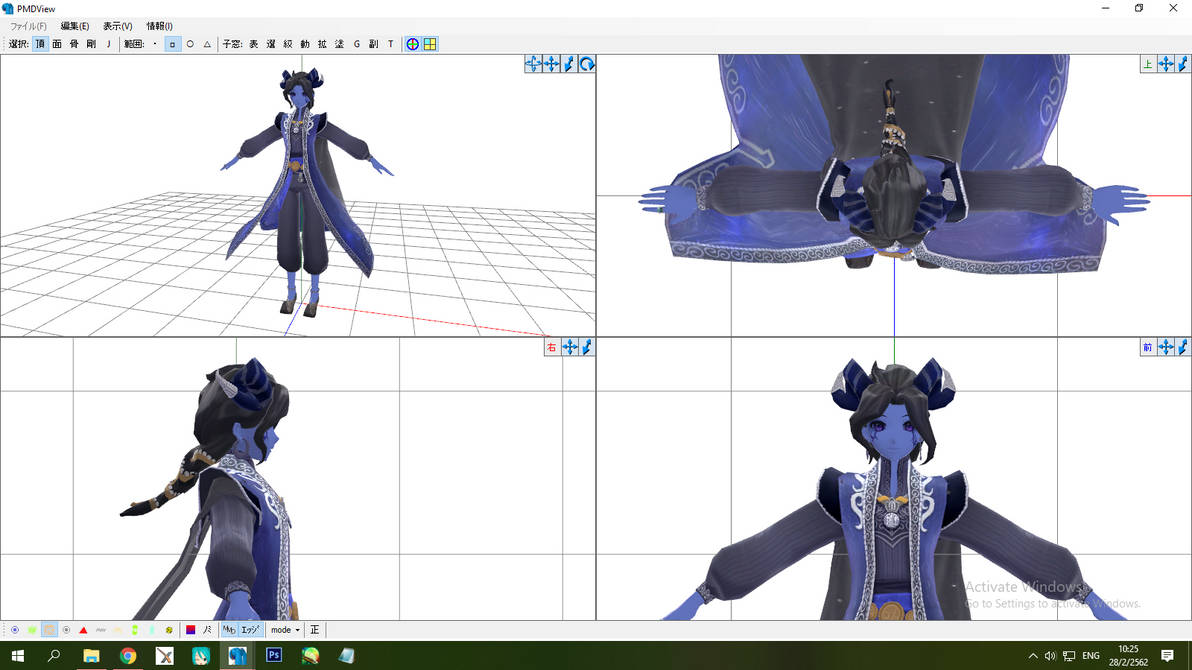Click the light green icon in bottom toolbar
The height and width of the screenshot is (670, 1192).
[32, 630]
